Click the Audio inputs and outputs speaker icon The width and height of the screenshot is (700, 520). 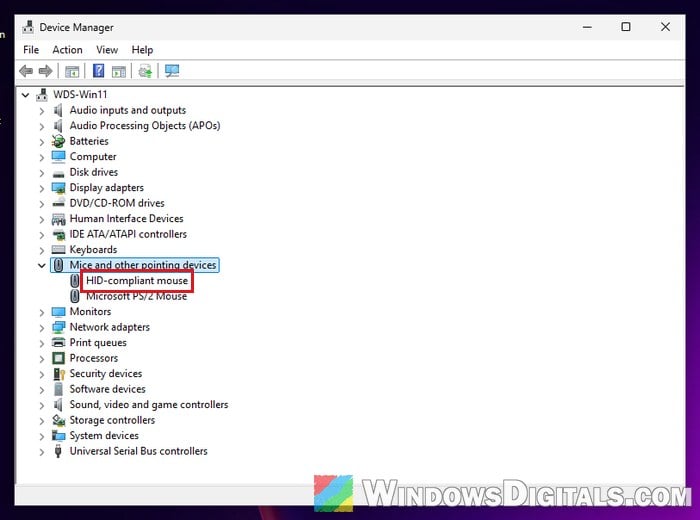[x=58, y=110]
